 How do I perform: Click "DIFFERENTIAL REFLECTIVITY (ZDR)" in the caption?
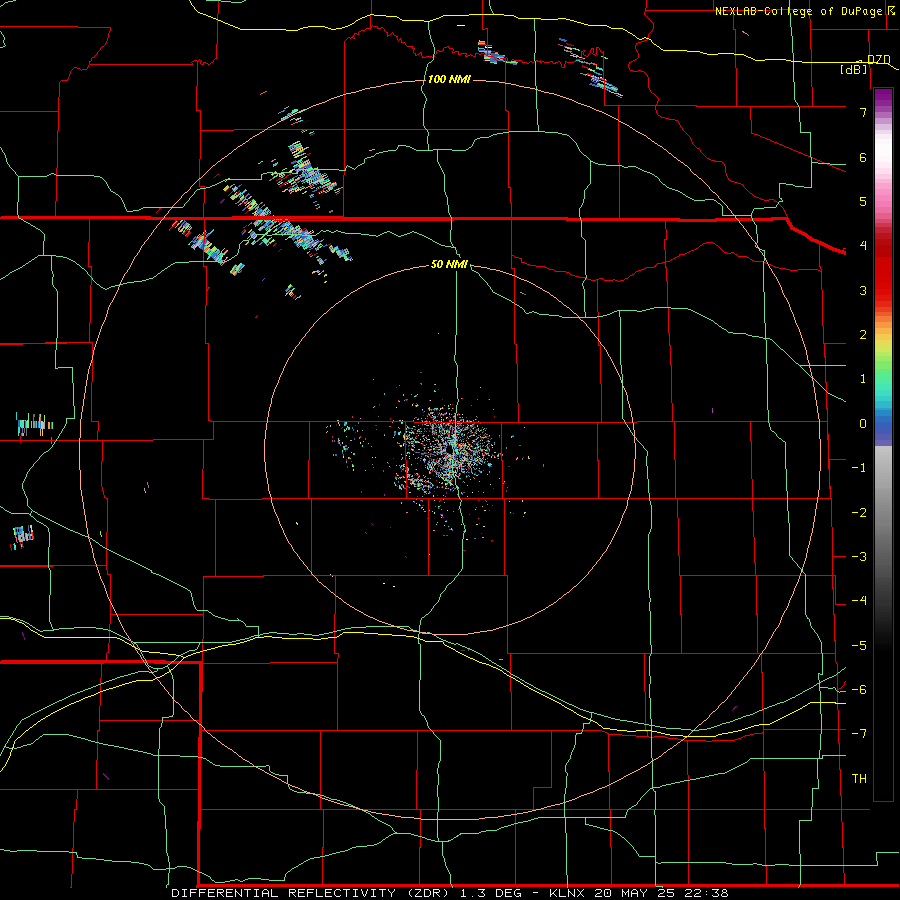(311, 893)
